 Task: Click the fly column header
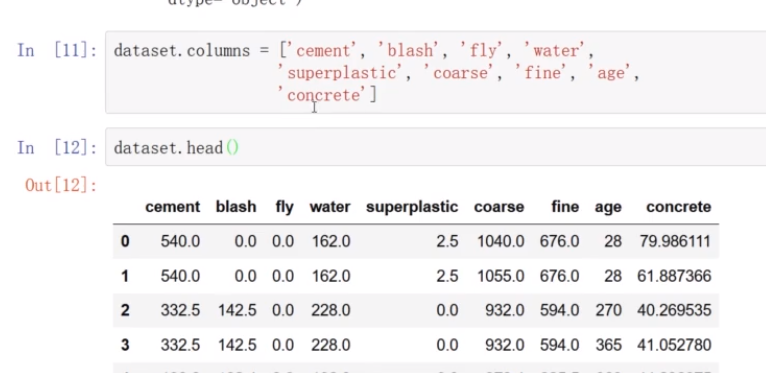(x=284, y=207)
